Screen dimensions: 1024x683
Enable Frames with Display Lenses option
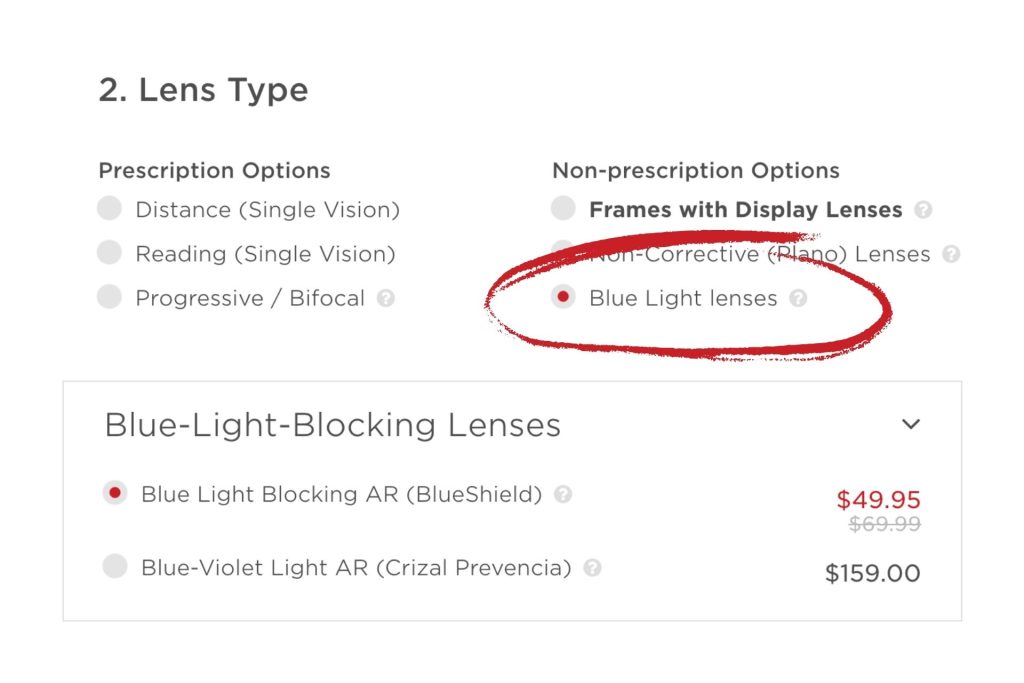563,208
